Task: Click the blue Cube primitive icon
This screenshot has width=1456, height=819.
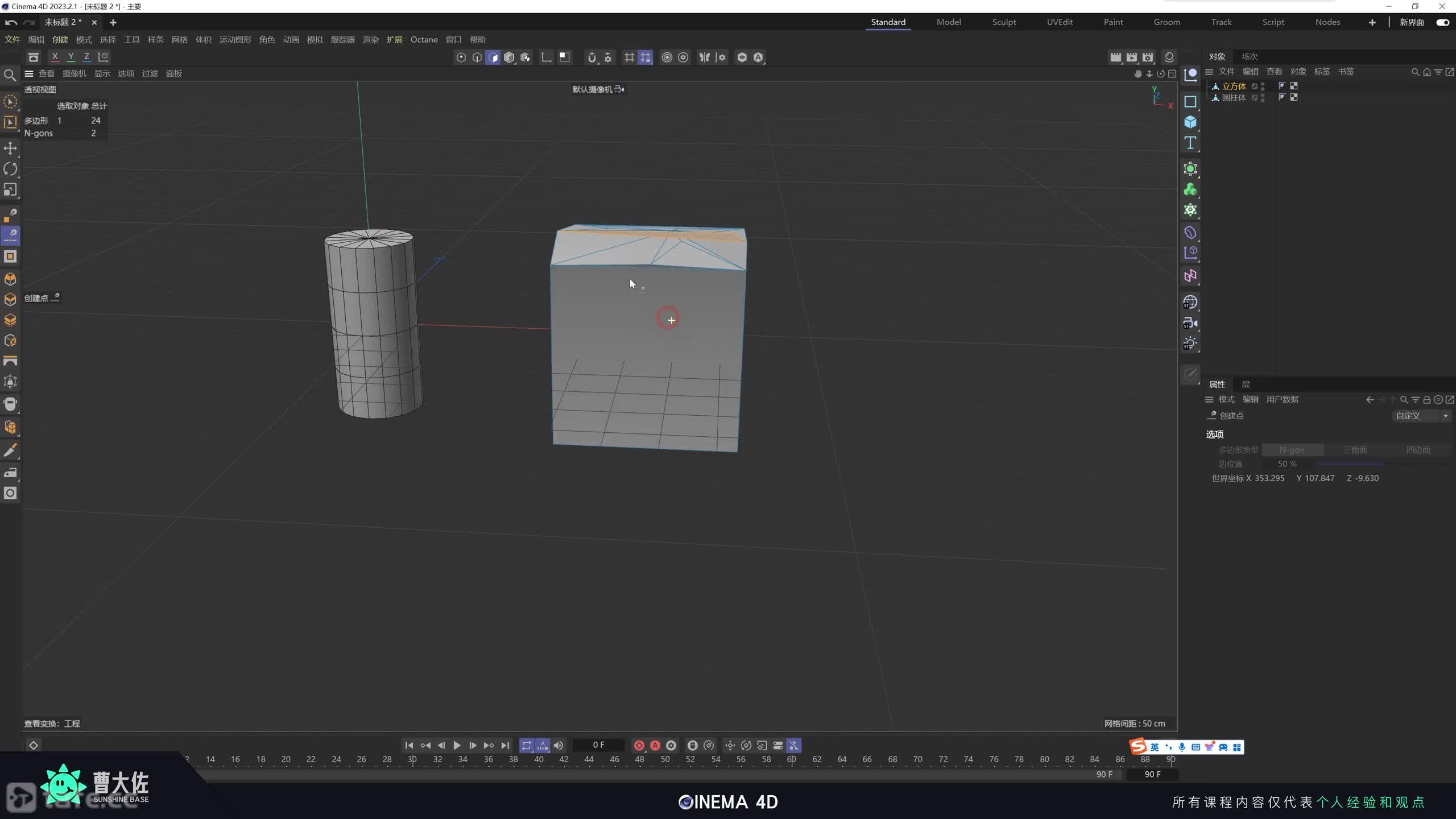Action: (1190, 122)
